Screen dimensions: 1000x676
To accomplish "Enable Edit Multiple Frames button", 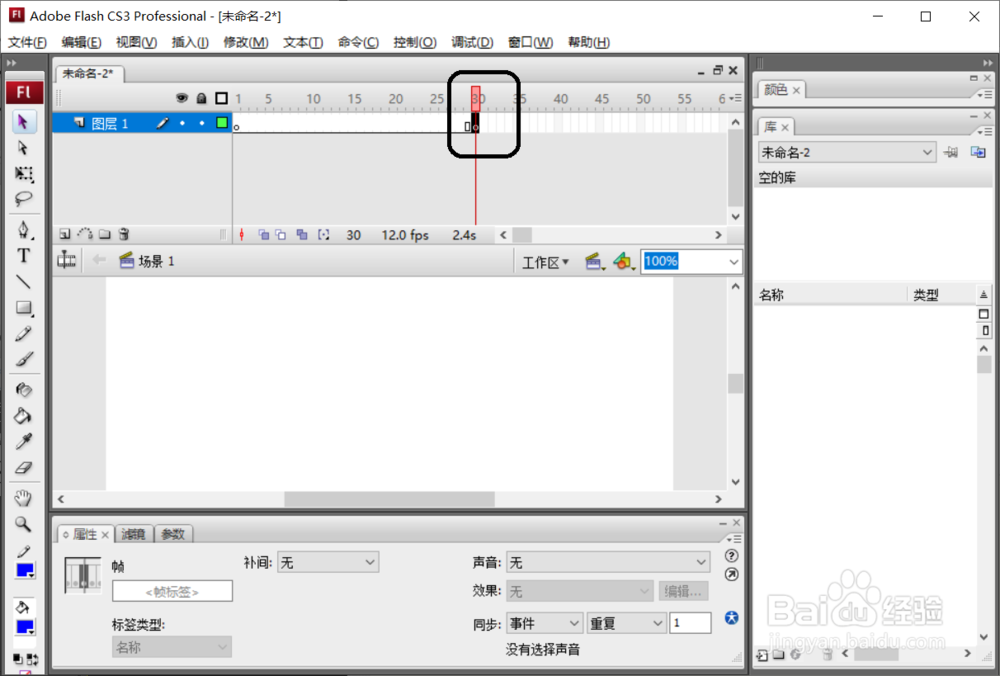I will [x=302, y=235].
